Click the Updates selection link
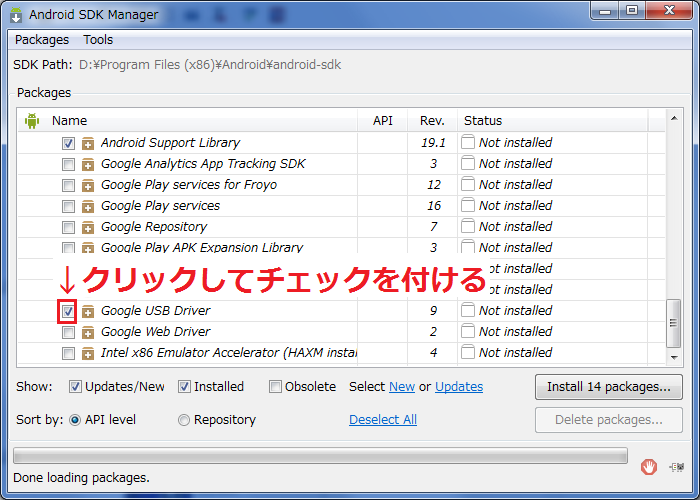This screenshot has height=500, width=700. tap(459, 387)
